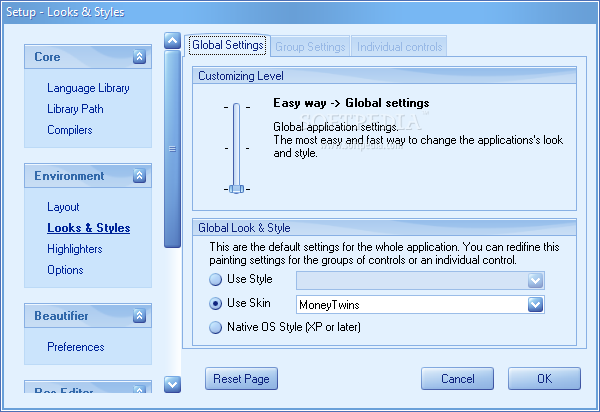Click the Customizing Level group title

241,76
